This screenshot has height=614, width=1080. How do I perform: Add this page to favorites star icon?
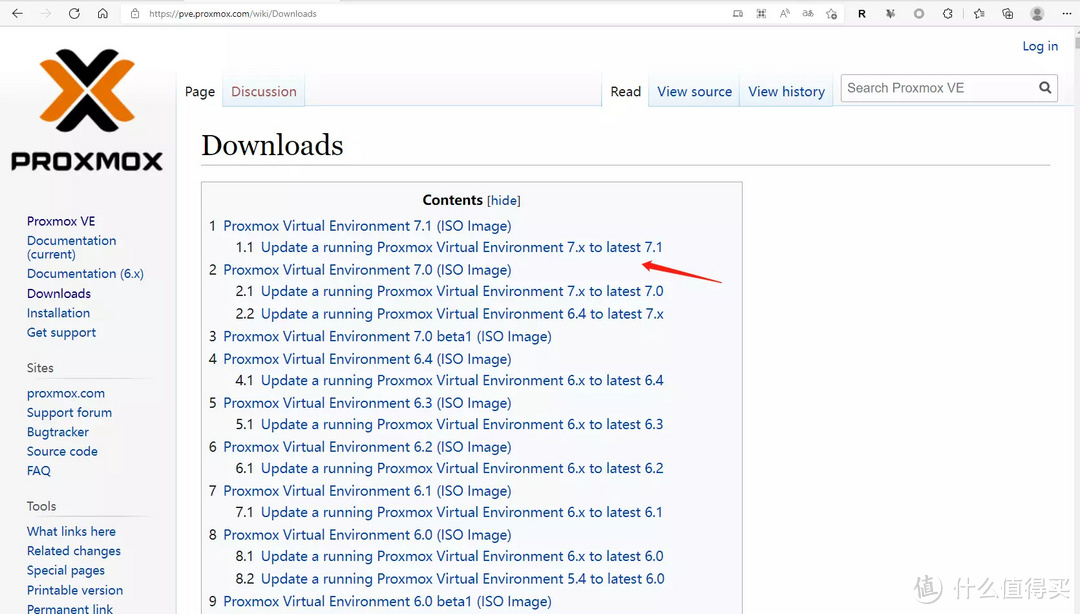831,13
